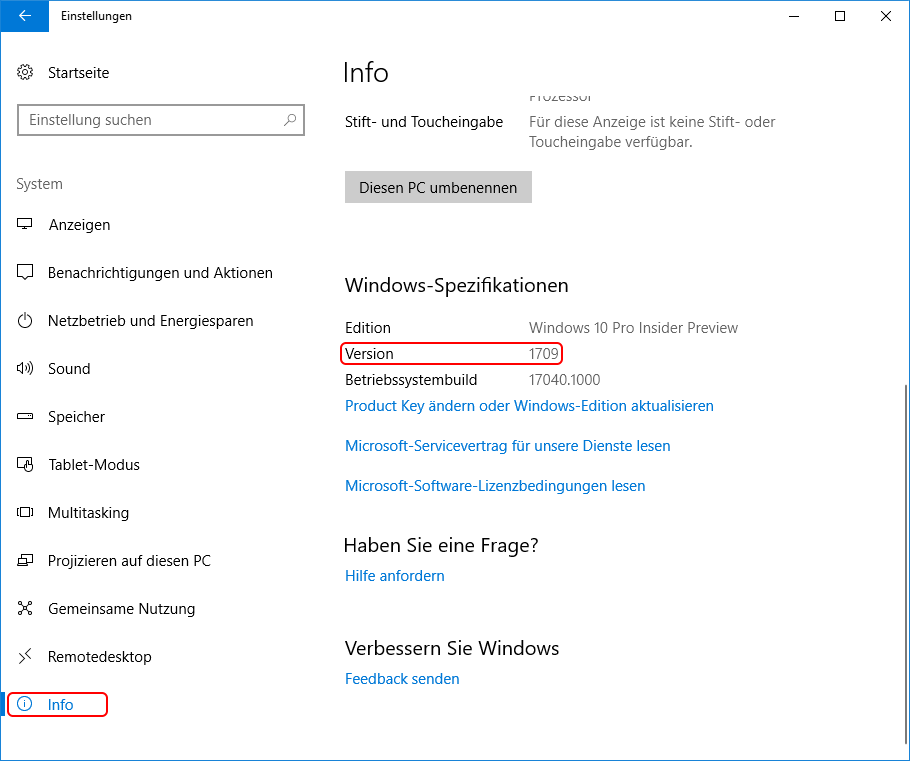
Task: Click the Edition label
Action: click(x=368, y=327)
